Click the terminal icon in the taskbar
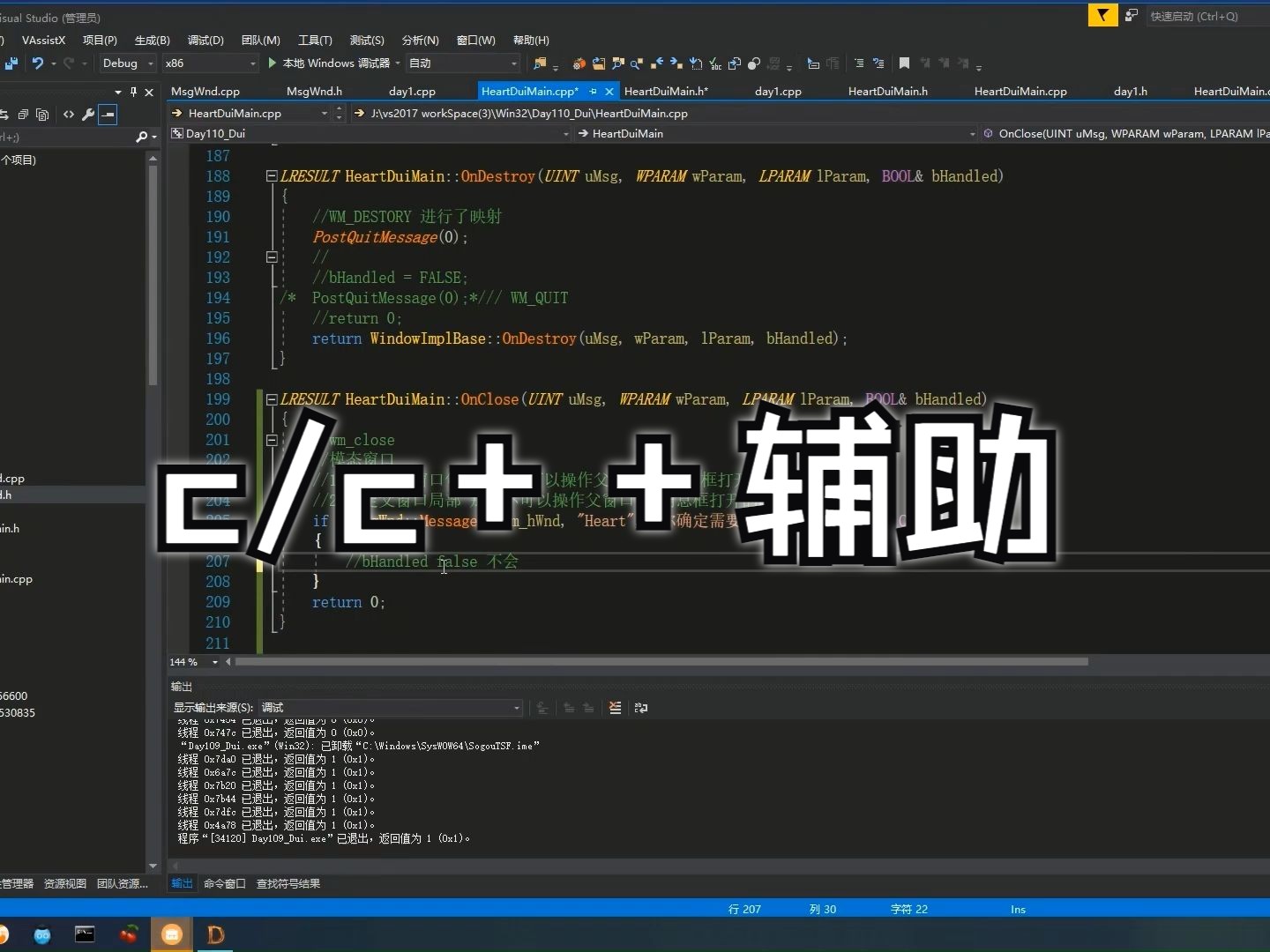This screenshot has height=952, width=1270. pos(85,934)
